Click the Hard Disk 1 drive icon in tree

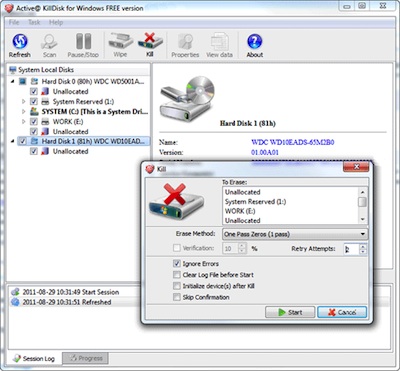tap(34, 141)
